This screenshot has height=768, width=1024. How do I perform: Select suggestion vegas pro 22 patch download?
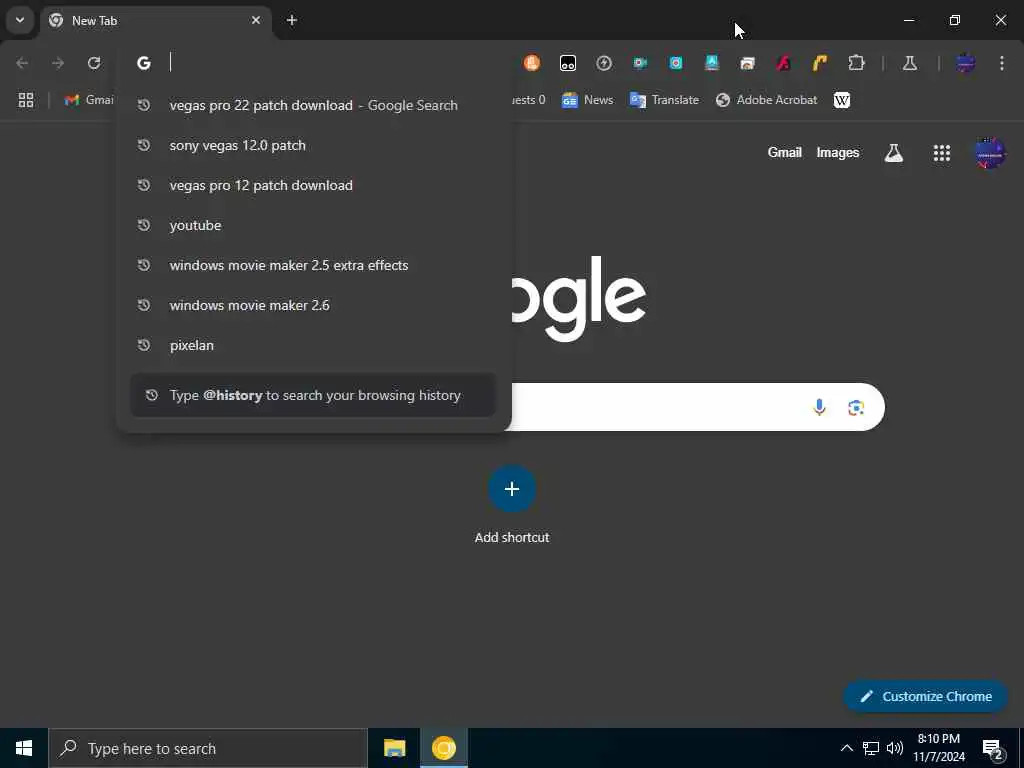coord(313,105)
